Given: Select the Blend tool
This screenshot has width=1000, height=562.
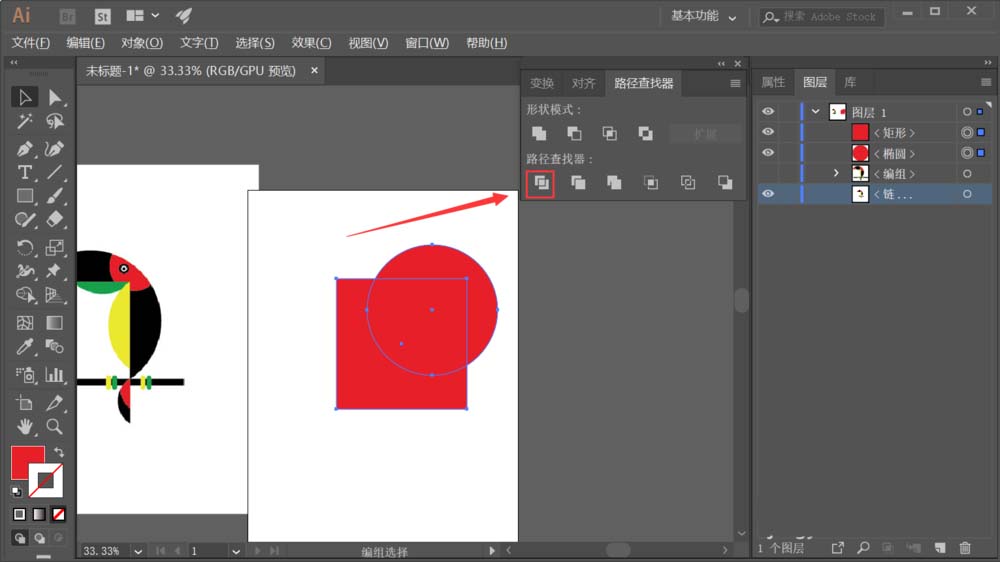Looking at the screenshot, I should click(x=55, y=346).
